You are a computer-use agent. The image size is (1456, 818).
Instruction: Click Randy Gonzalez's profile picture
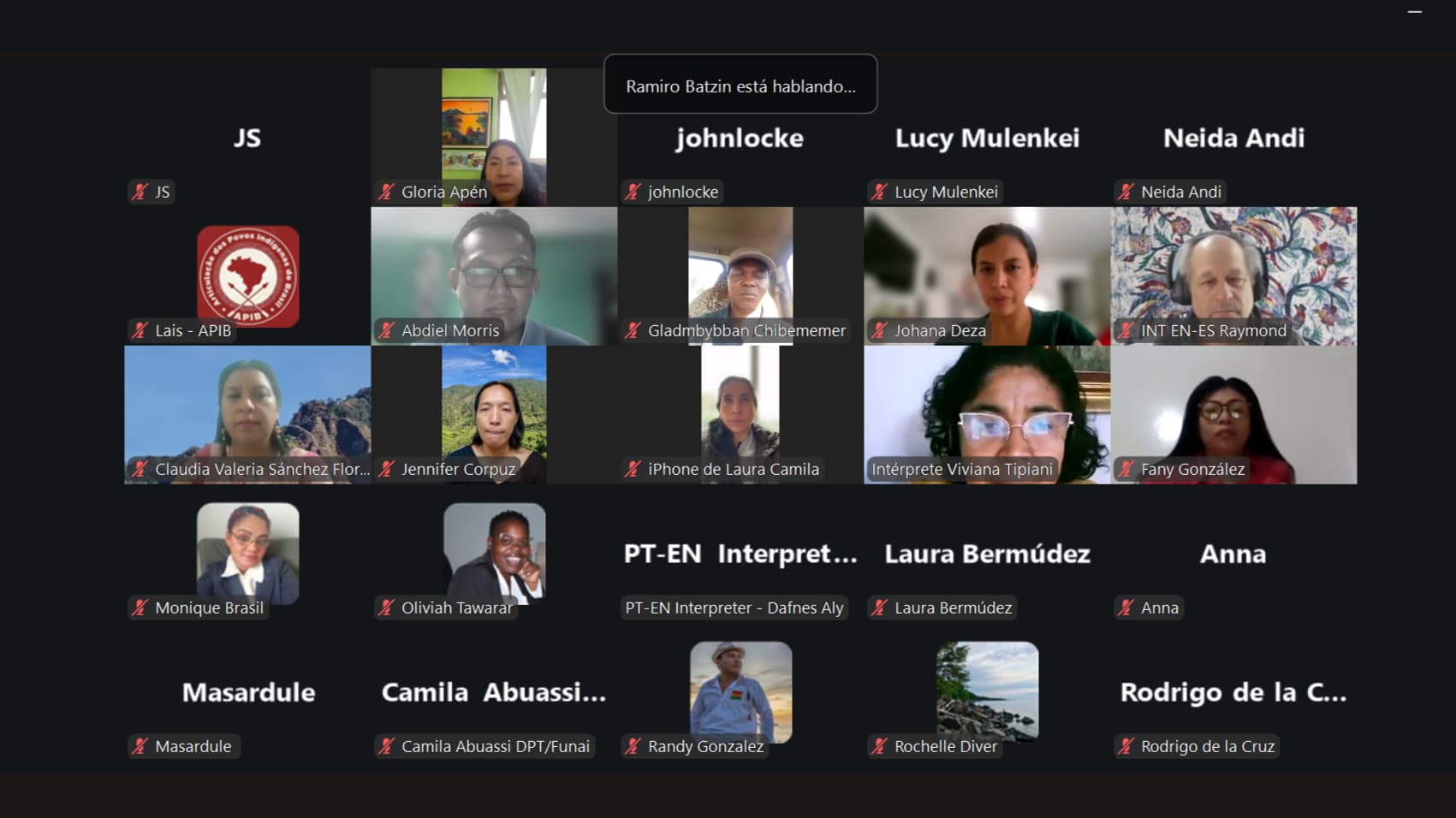pyautogui.click(x=741, y=692)
